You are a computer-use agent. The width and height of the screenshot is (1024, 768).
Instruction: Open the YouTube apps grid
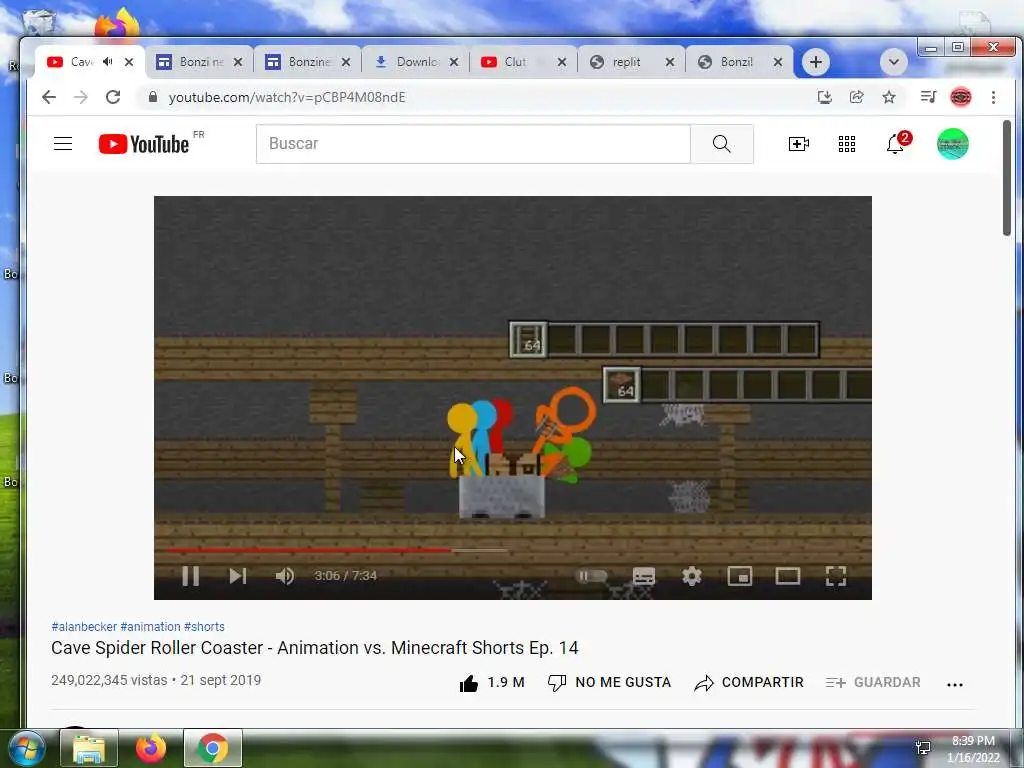coord(847,144)
